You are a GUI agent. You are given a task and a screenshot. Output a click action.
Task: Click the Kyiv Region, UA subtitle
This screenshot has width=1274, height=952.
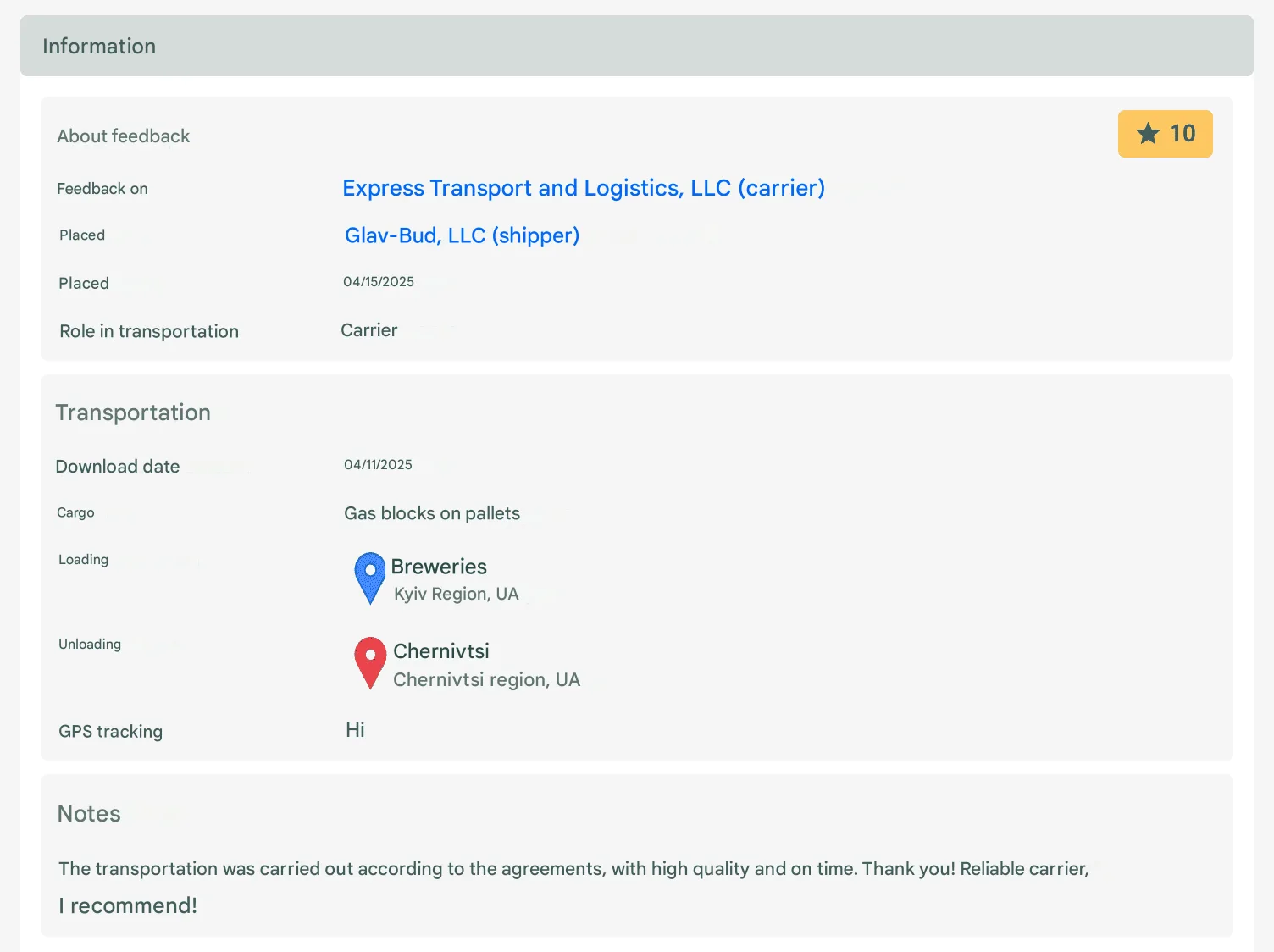click(x=457, y=594)
